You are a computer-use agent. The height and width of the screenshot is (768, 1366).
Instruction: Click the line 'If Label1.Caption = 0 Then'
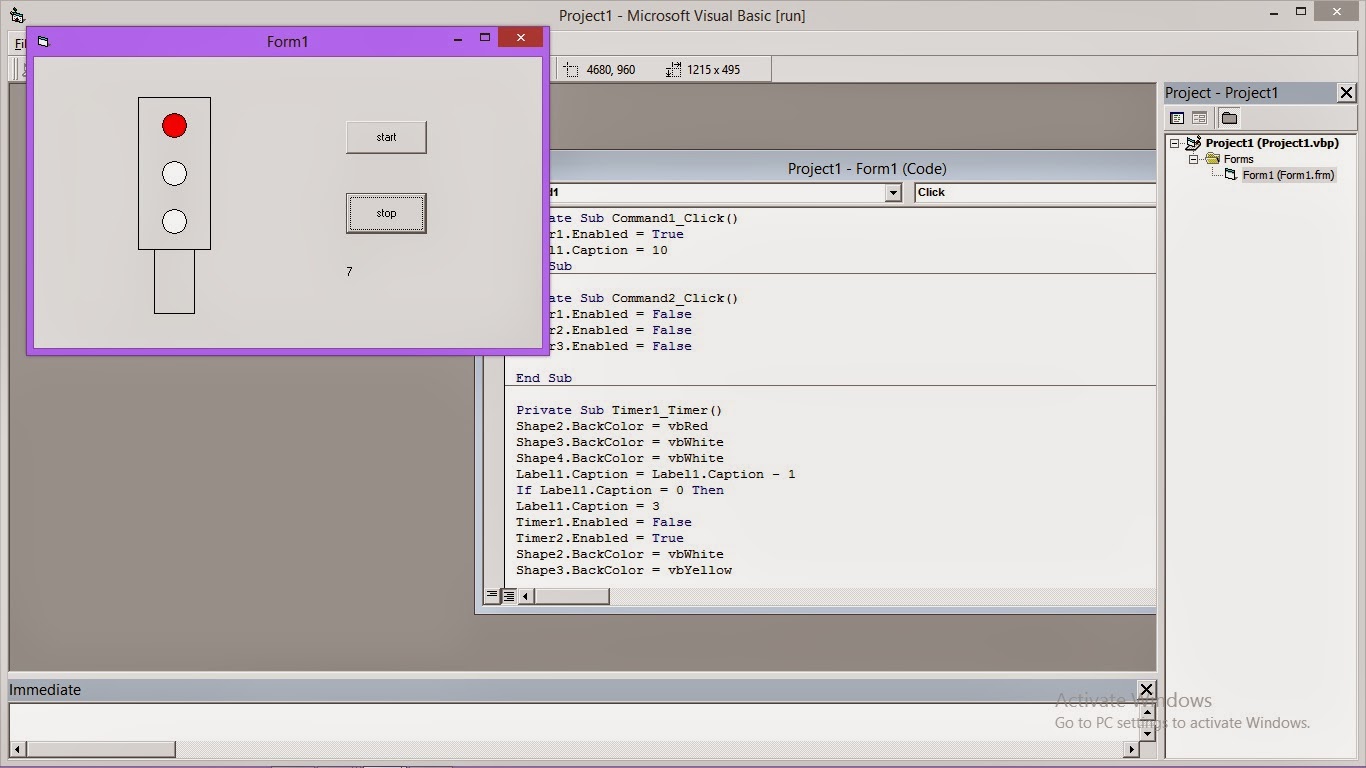coord(620,490)
